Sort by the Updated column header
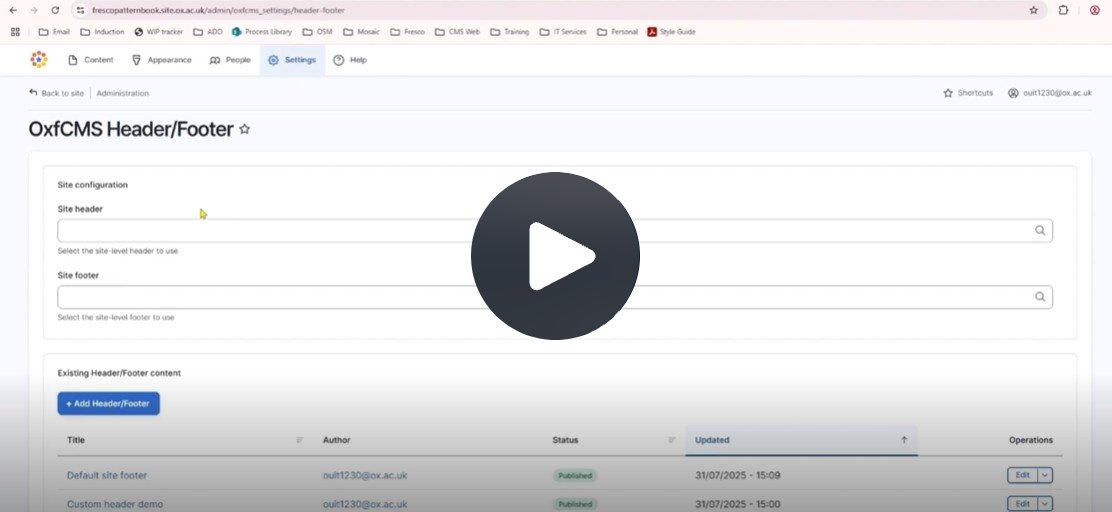Viewport: 1112px width, 512px height. point(801,440)
